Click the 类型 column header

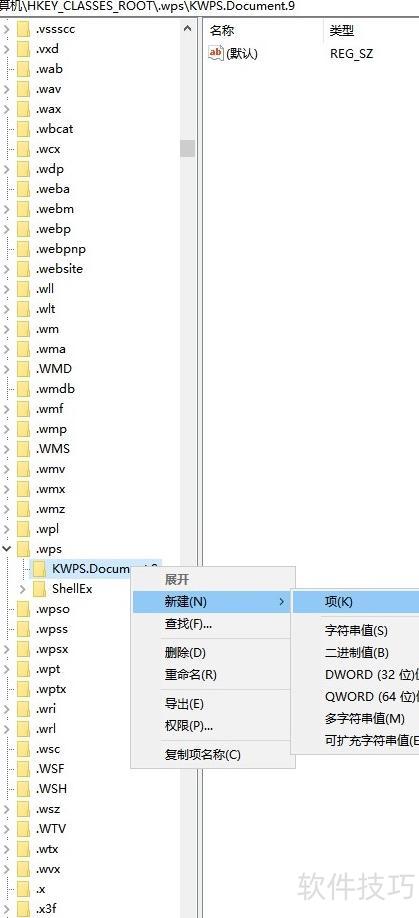coord(371,30)
